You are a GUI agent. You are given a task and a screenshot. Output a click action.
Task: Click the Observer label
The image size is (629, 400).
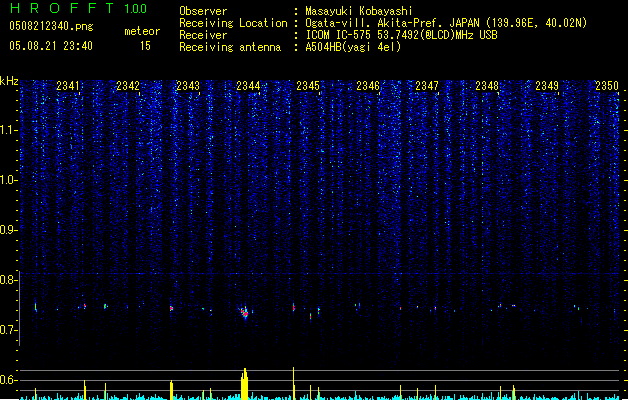[x=203, y=11]
